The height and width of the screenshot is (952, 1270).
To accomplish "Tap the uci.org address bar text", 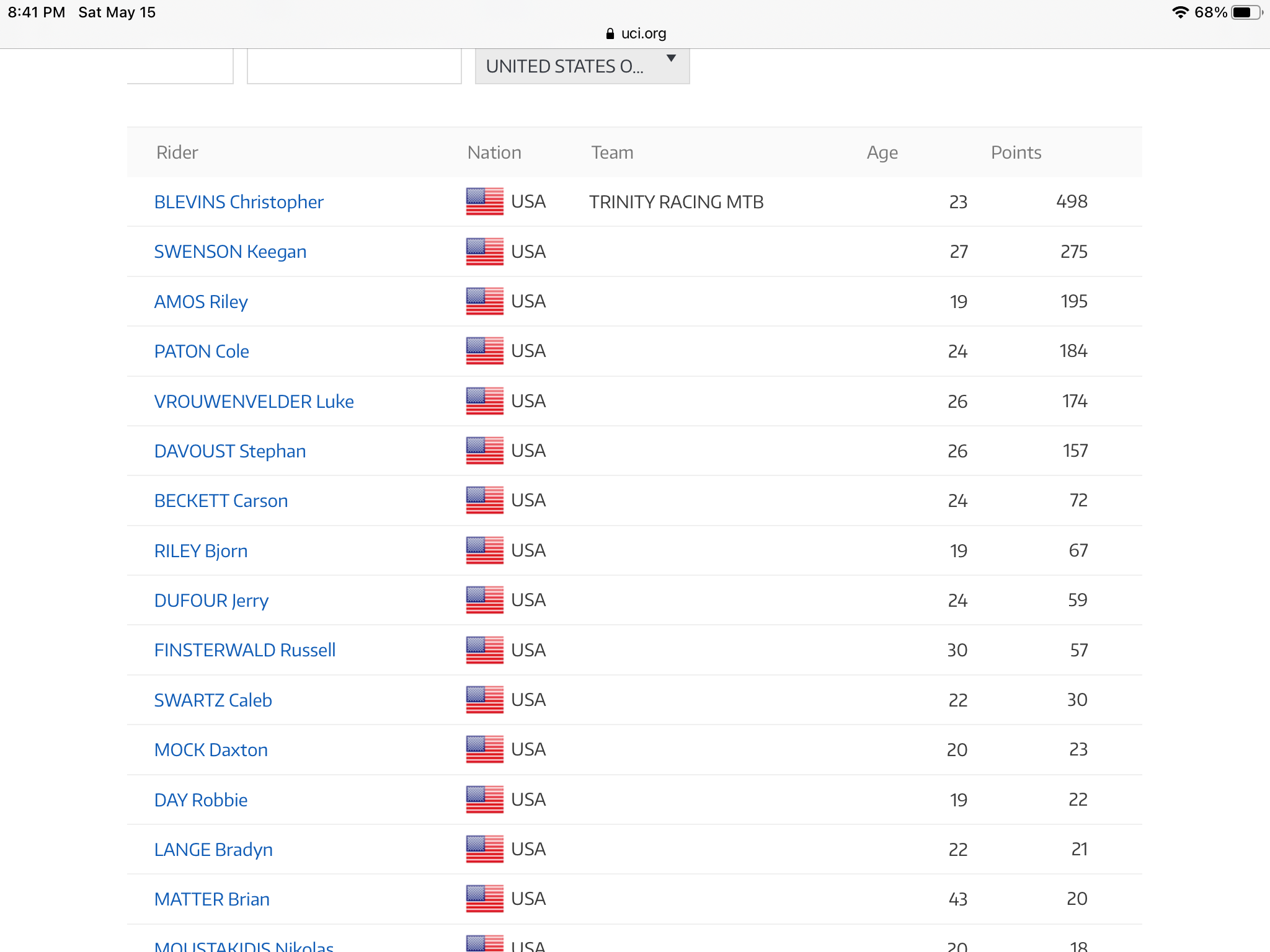I will point(643,33).
